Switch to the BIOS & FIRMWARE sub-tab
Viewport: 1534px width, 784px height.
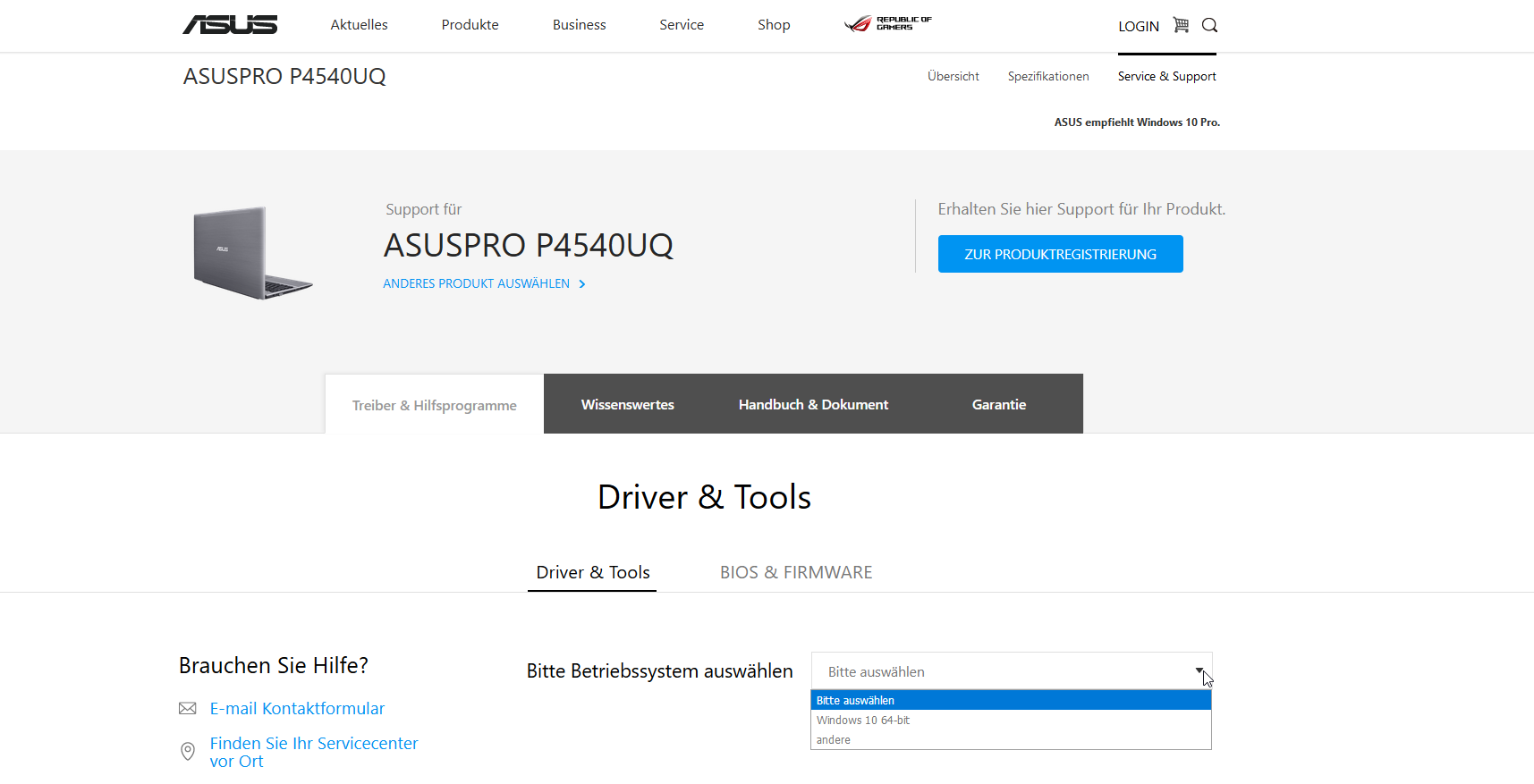tap(796, 572)
